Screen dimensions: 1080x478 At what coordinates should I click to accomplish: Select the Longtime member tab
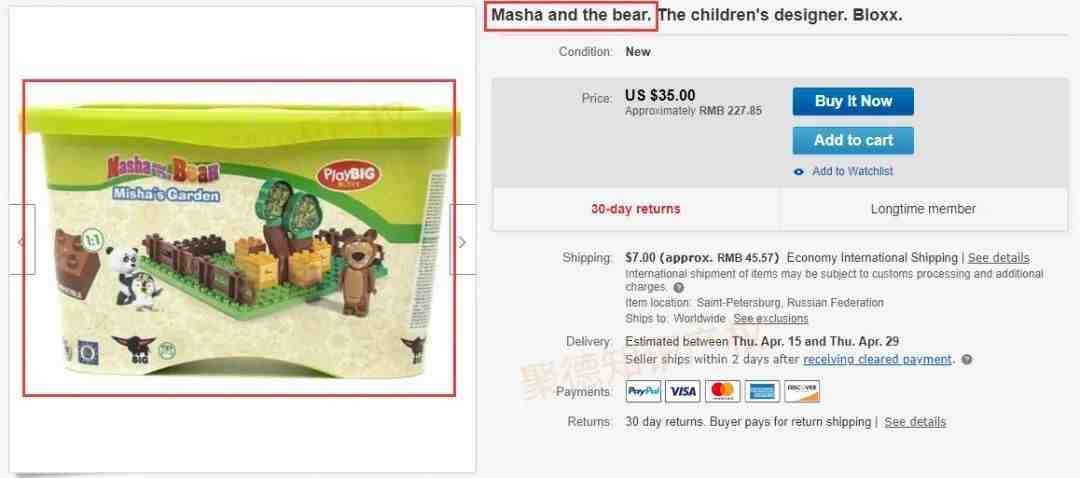coord(923,209)
